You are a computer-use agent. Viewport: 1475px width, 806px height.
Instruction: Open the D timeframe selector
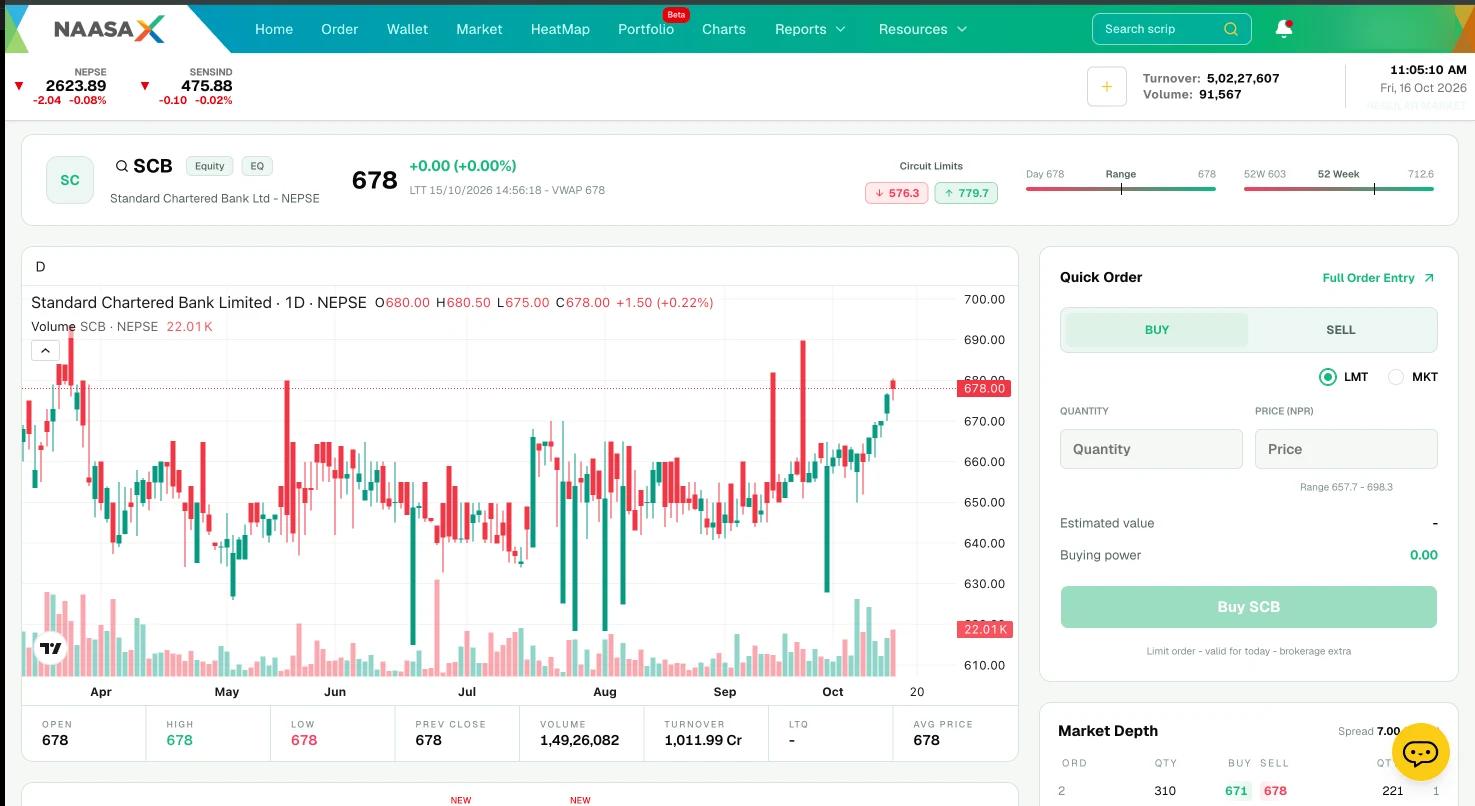click(41, 267)
